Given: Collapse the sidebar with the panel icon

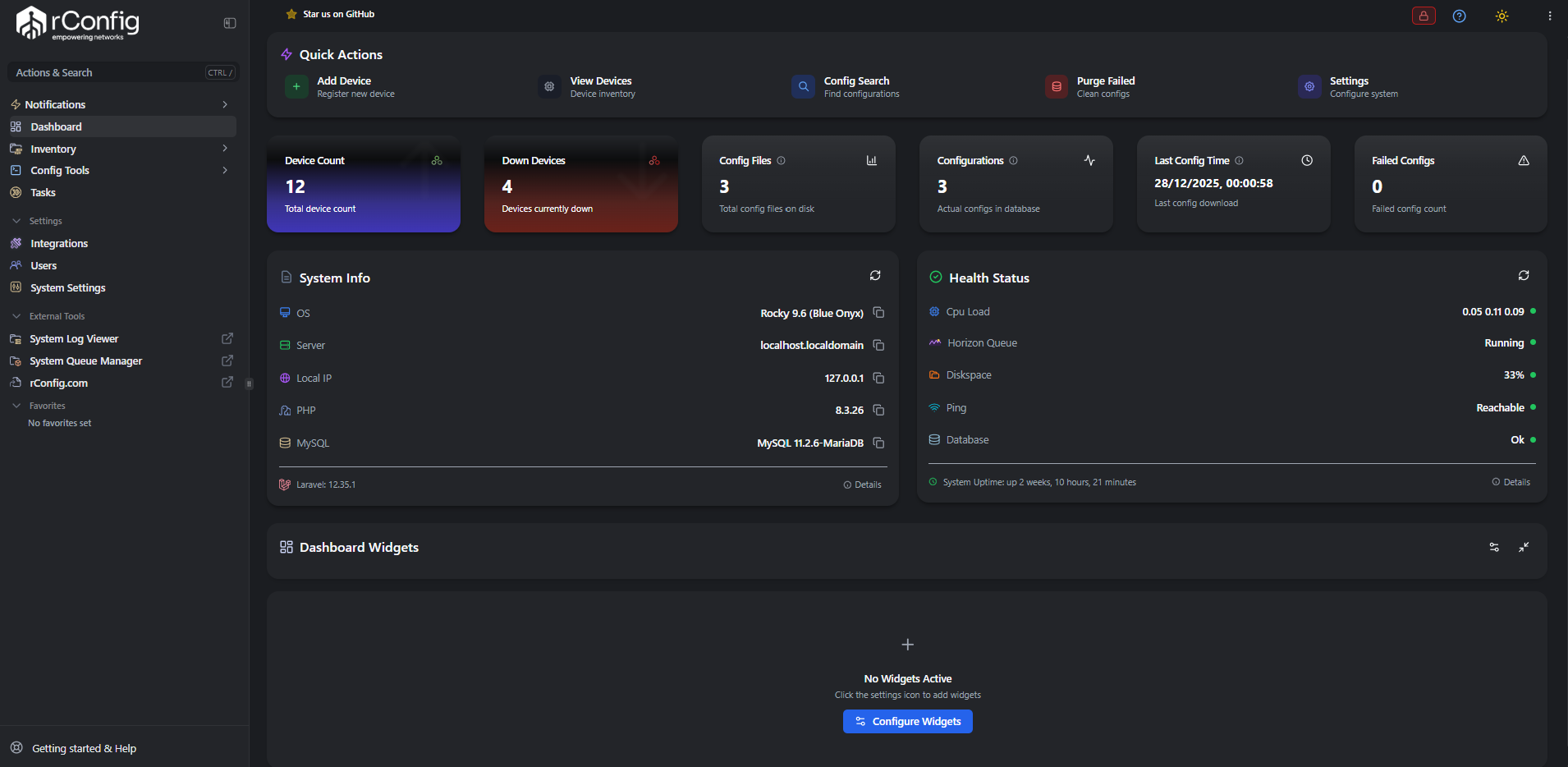Looking at the screenshot, I should point(230,23).
